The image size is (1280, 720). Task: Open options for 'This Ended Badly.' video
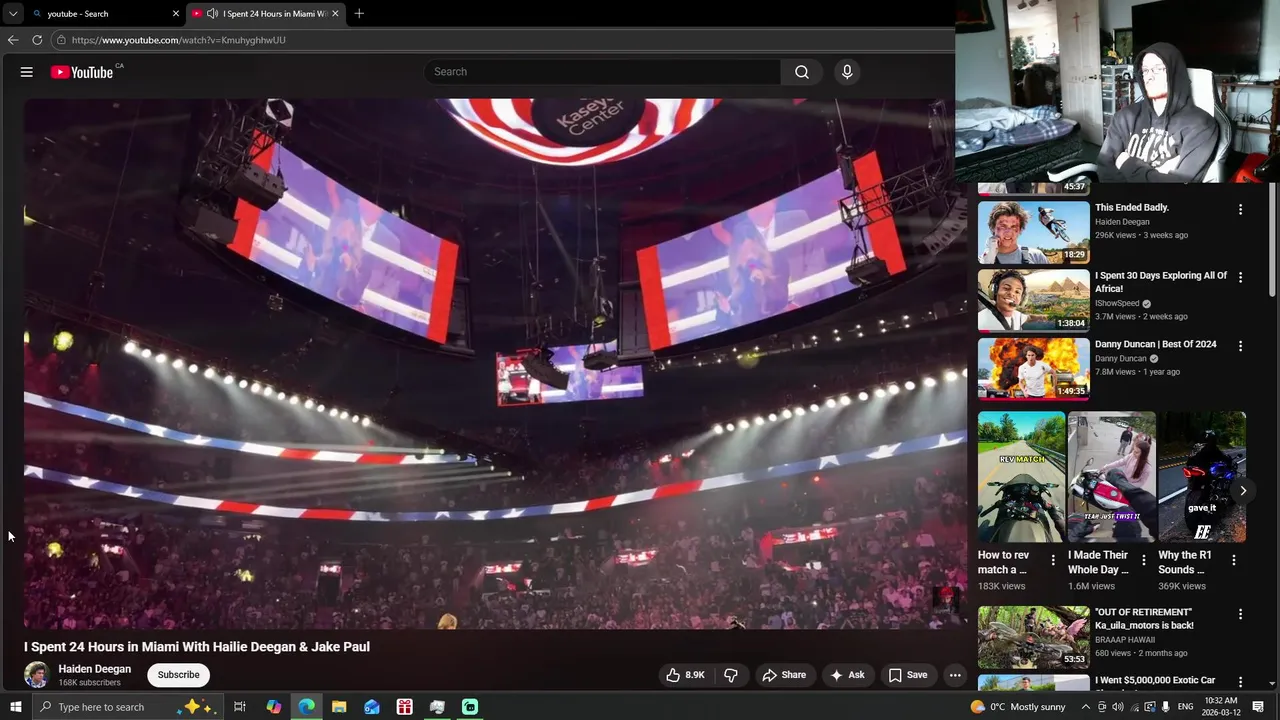[1240, 210]
